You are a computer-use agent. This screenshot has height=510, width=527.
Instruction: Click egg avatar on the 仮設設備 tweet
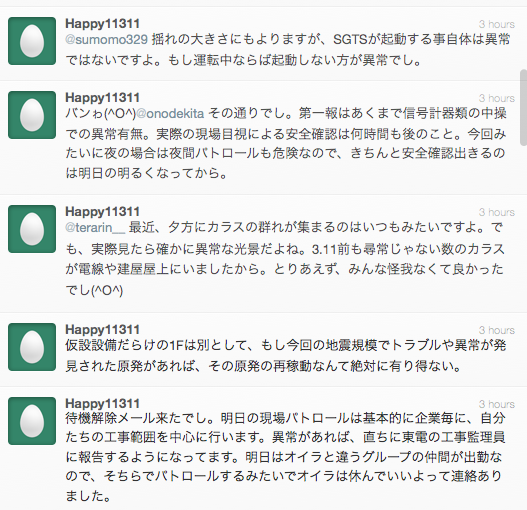pos(32,347)
